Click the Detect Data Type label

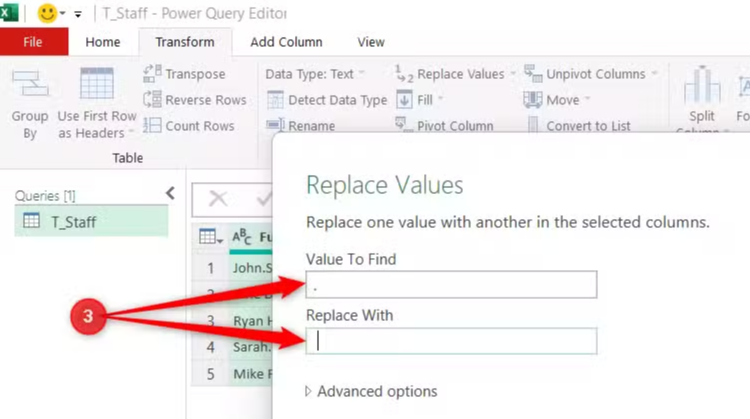(x=338, y=100)
